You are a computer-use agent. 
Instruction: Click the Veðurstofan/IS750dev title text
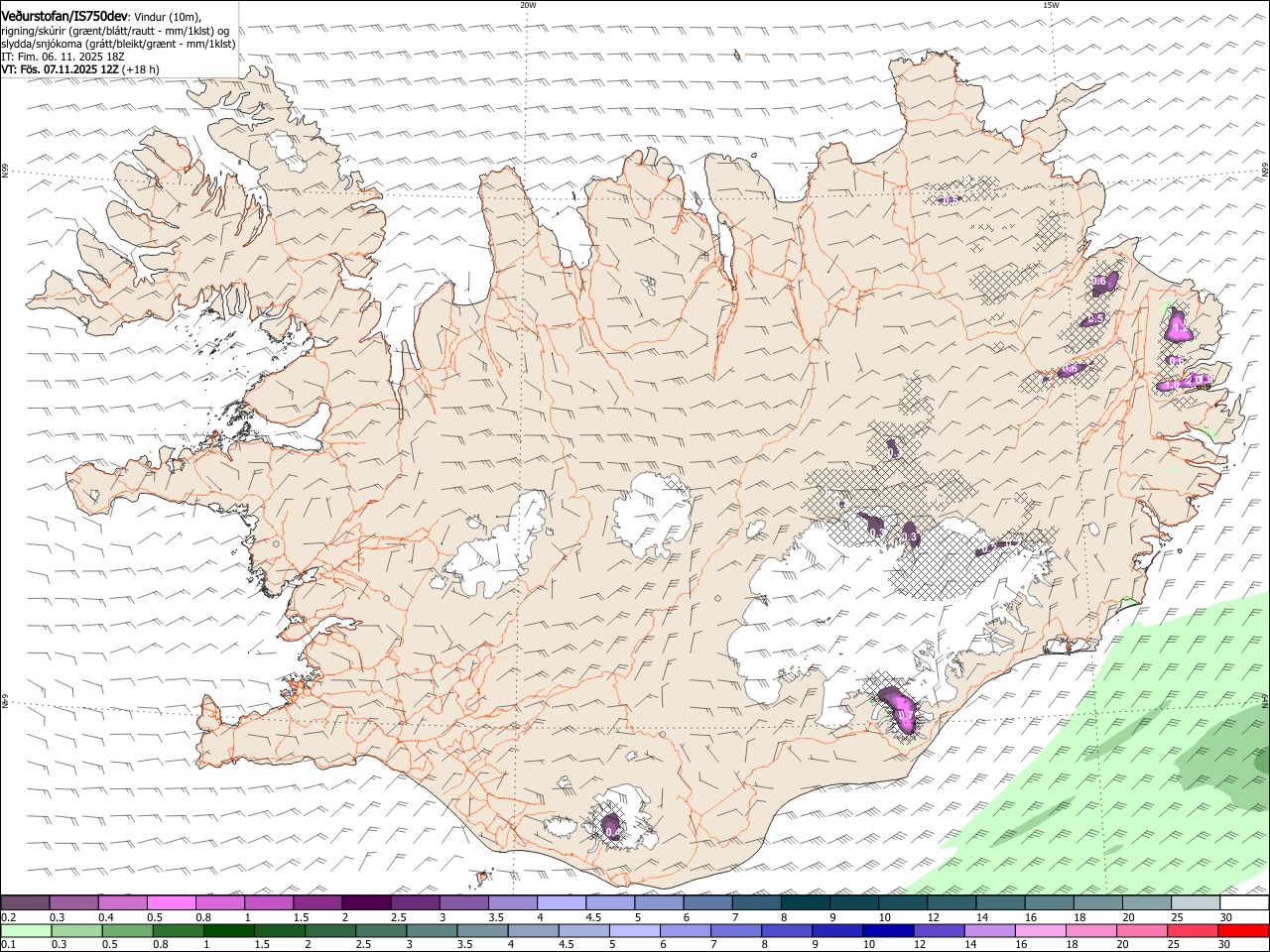64,17
